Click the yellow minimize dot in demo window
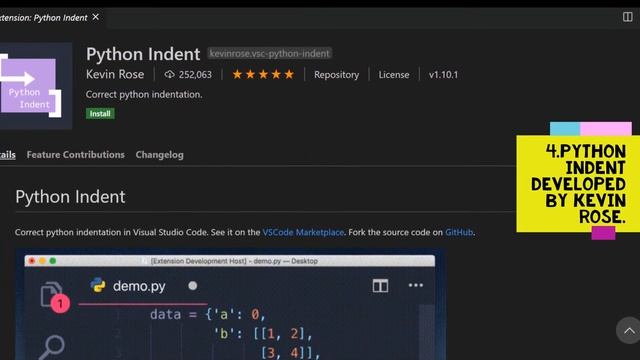This screenshot has width=640, height=360. pos(42,261)
